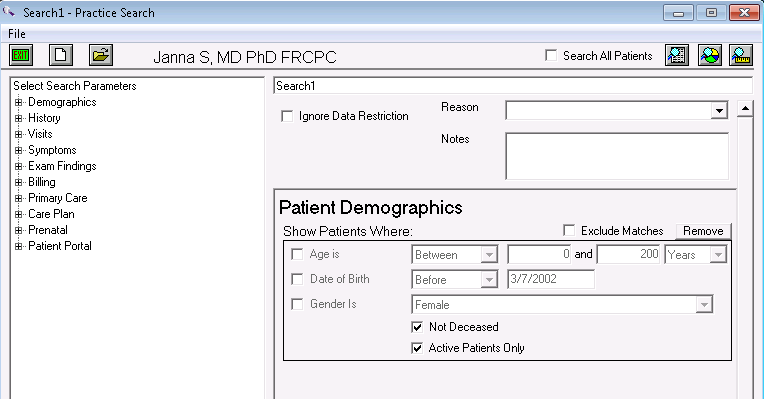Select Exam Findings label in tree
Viewport: 764px width, 399px height.
tap(62, 166)
